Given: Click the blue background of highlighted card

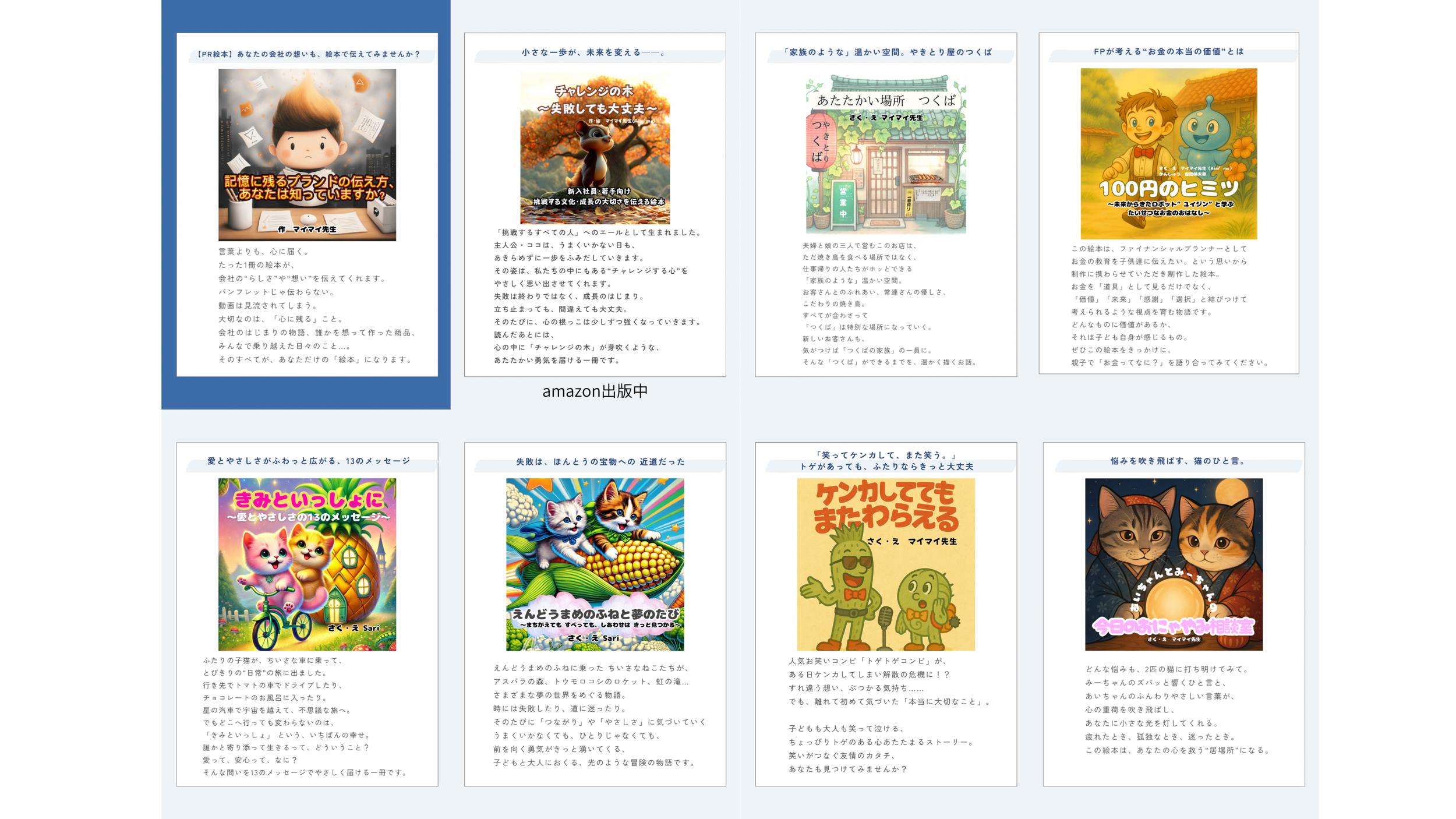Looking at the screenshot, I should pos(306,393).
